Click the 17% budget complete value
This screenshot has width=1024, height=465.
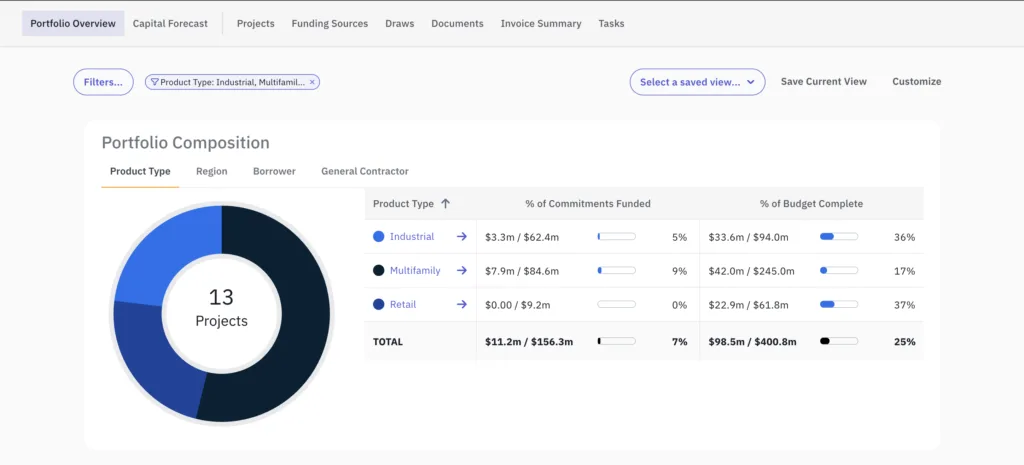pyautogui.click(x=904, y=271)
